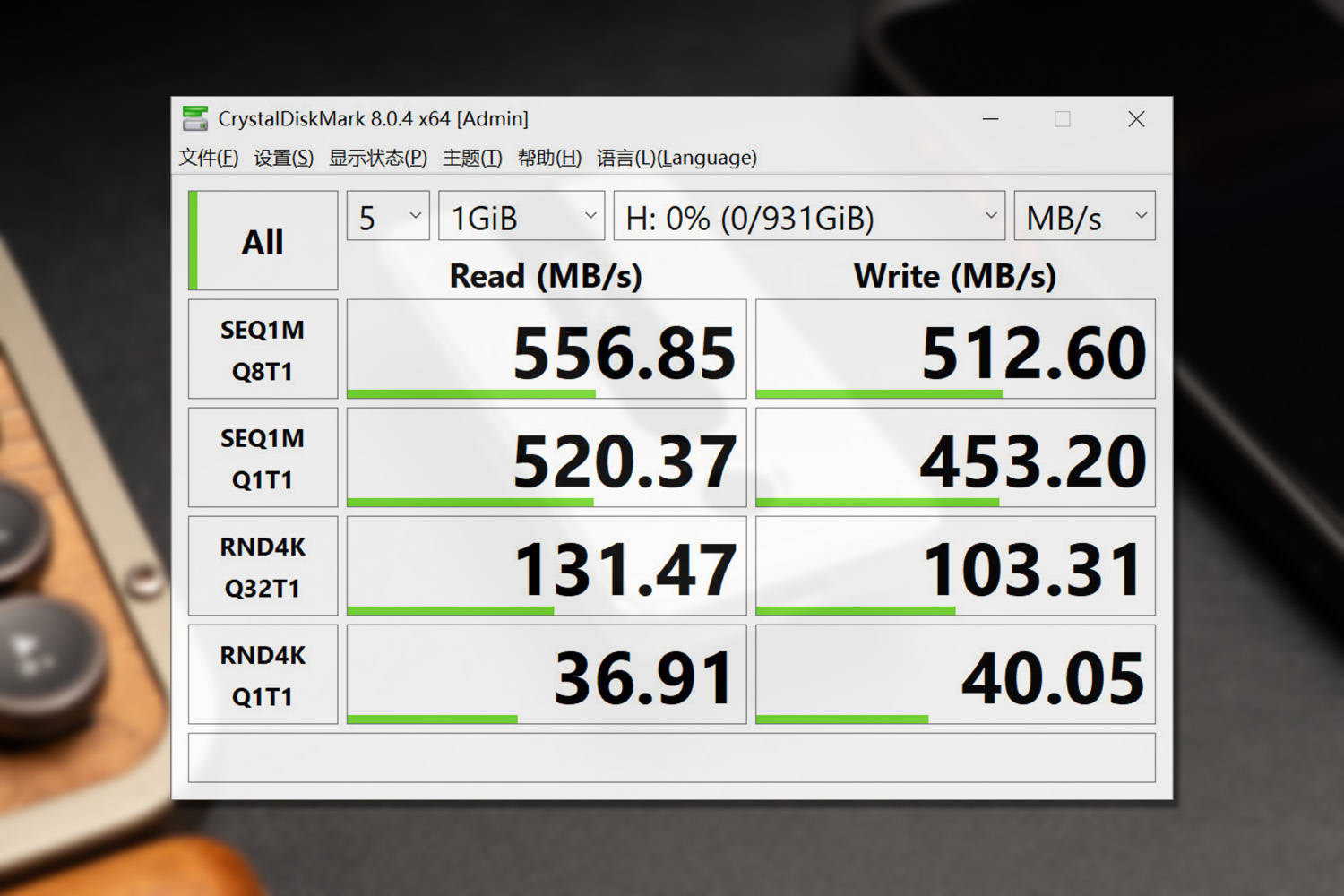1344x896 pixels.
Task: Click the 131.47 random read result
Action: coord(547,566)
